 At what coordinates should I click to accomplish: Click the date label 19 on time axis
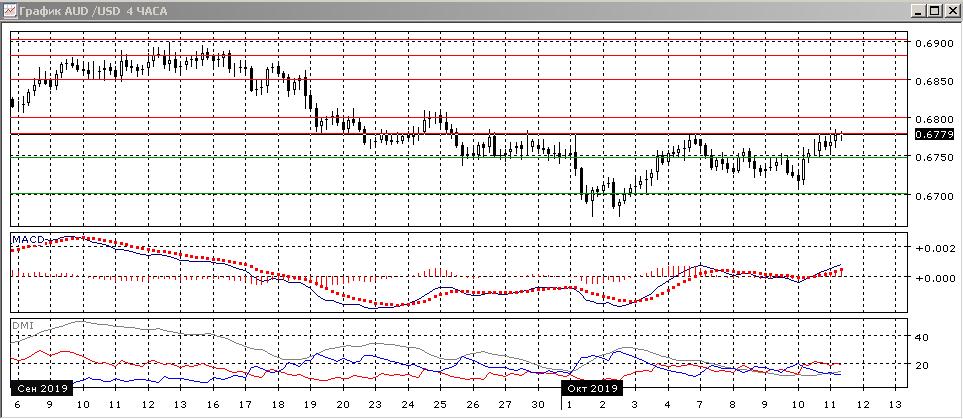(x=310, y=405)
